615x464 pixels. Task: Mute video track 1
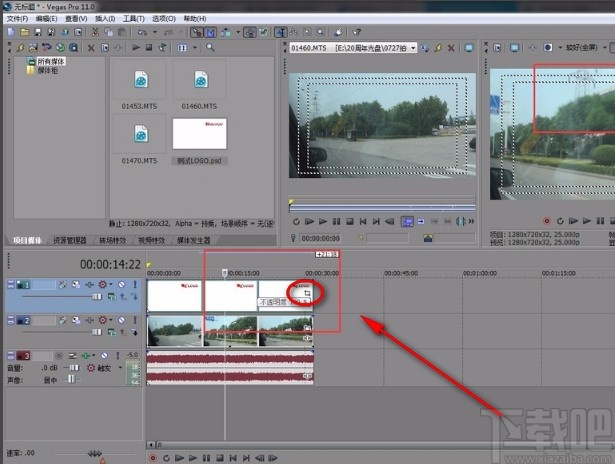point(119,285)
